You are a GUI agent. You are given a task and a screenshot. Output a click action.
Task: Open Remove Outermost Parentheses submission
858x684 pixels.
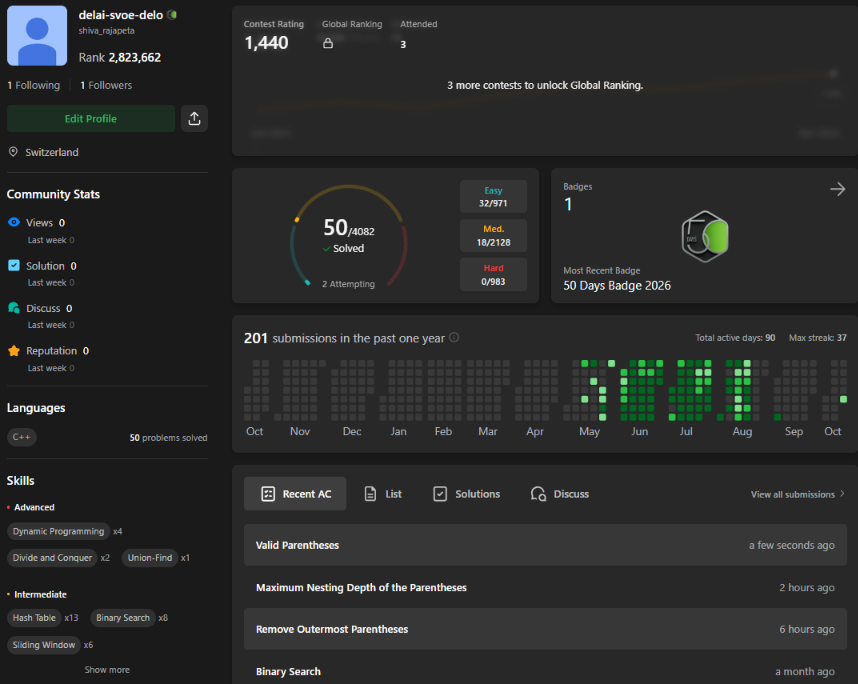click(x=546, y=629)
